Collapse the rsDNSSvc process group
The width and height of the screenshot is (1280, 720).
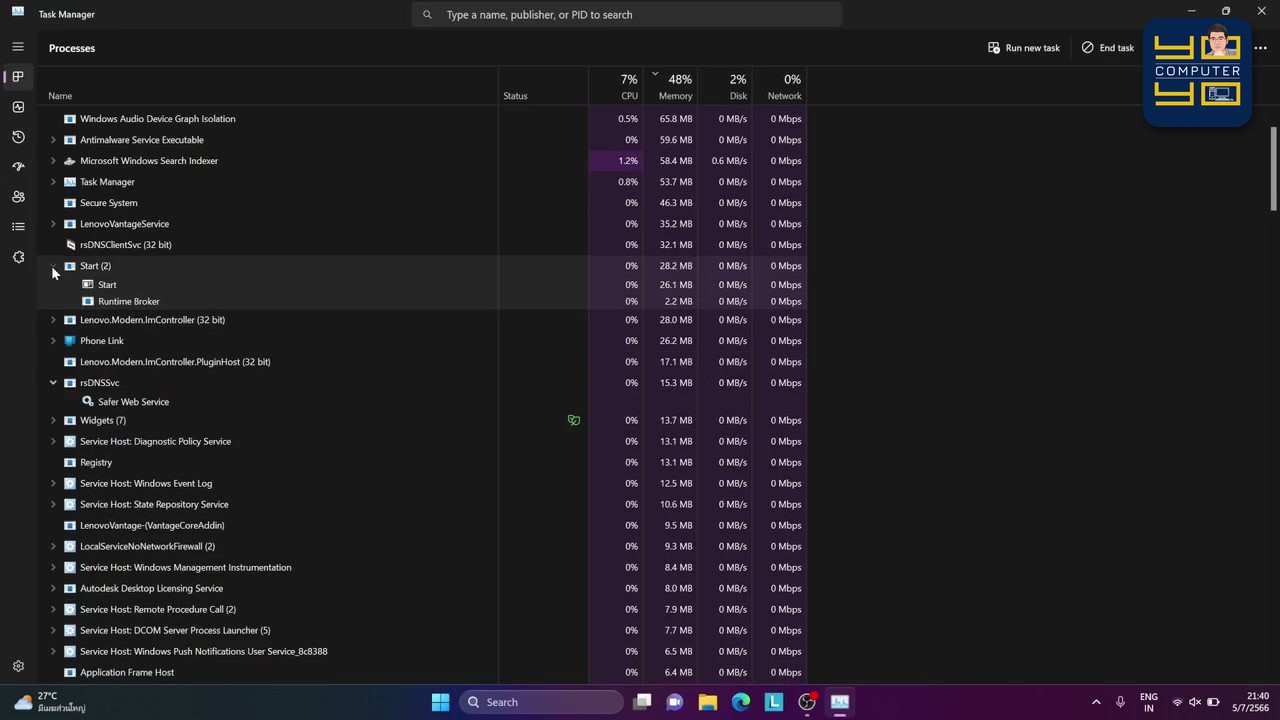53,383
